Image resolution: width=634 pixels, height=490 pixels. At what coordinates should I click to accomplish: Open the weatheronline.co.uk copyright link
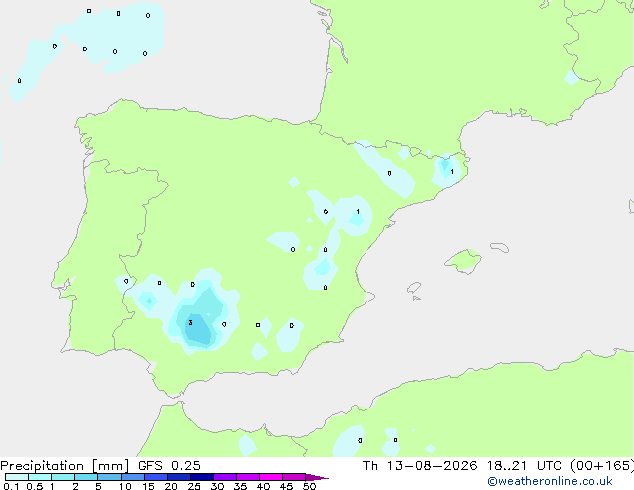(x=550, y=481)
